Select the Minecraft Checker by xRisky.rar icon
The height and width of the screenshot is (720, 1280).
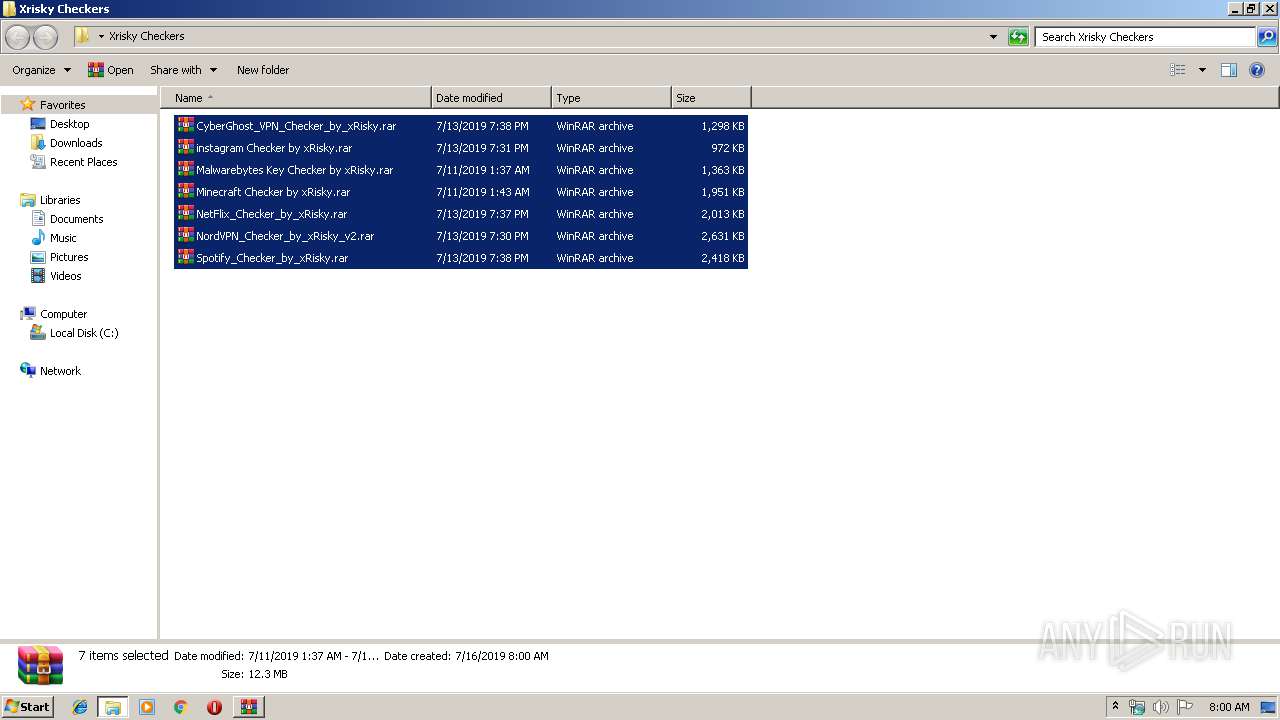186,192
